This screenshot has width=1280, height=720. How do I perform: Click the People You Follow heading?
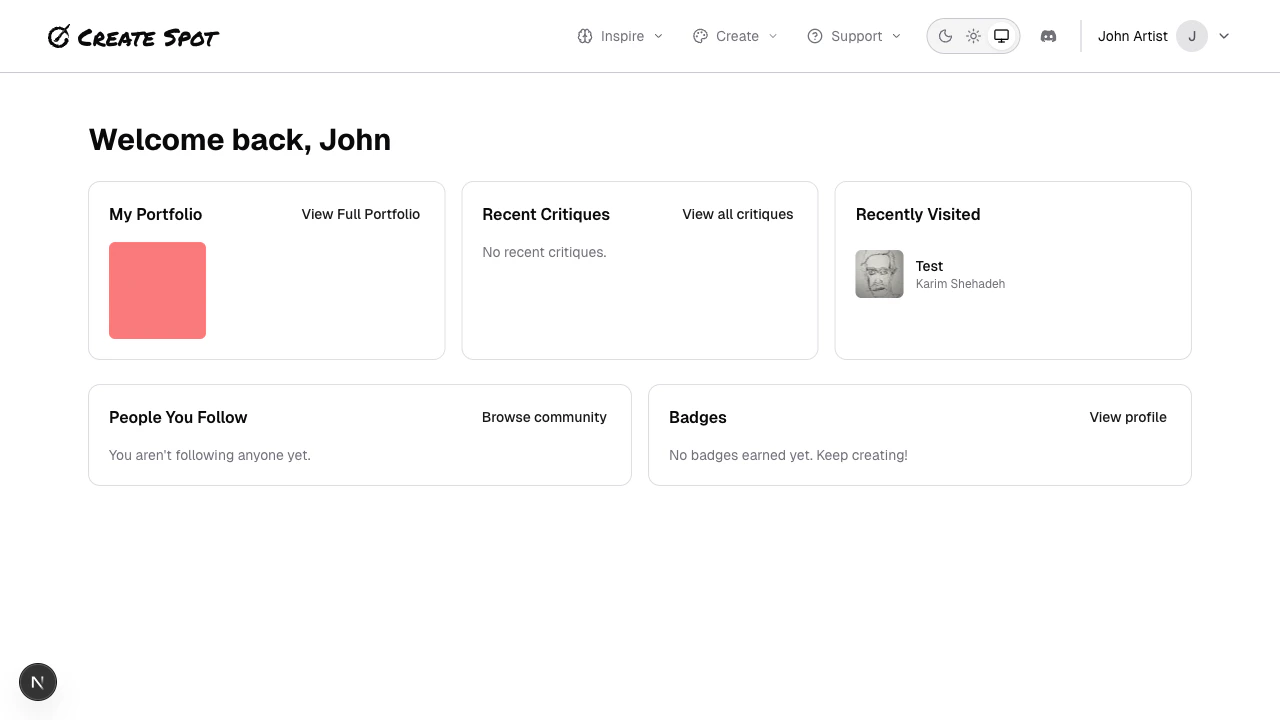(178, 417)
